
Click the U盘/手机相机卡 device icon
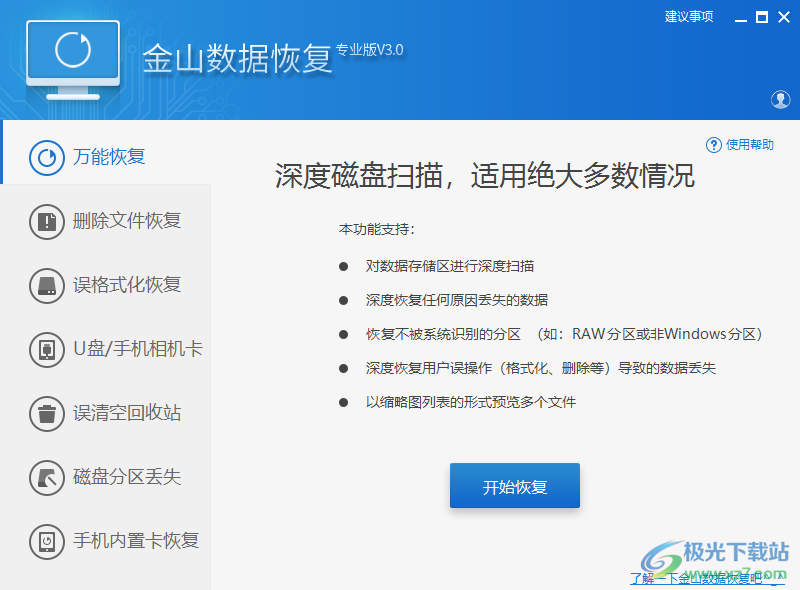click(x=47, y=350)
